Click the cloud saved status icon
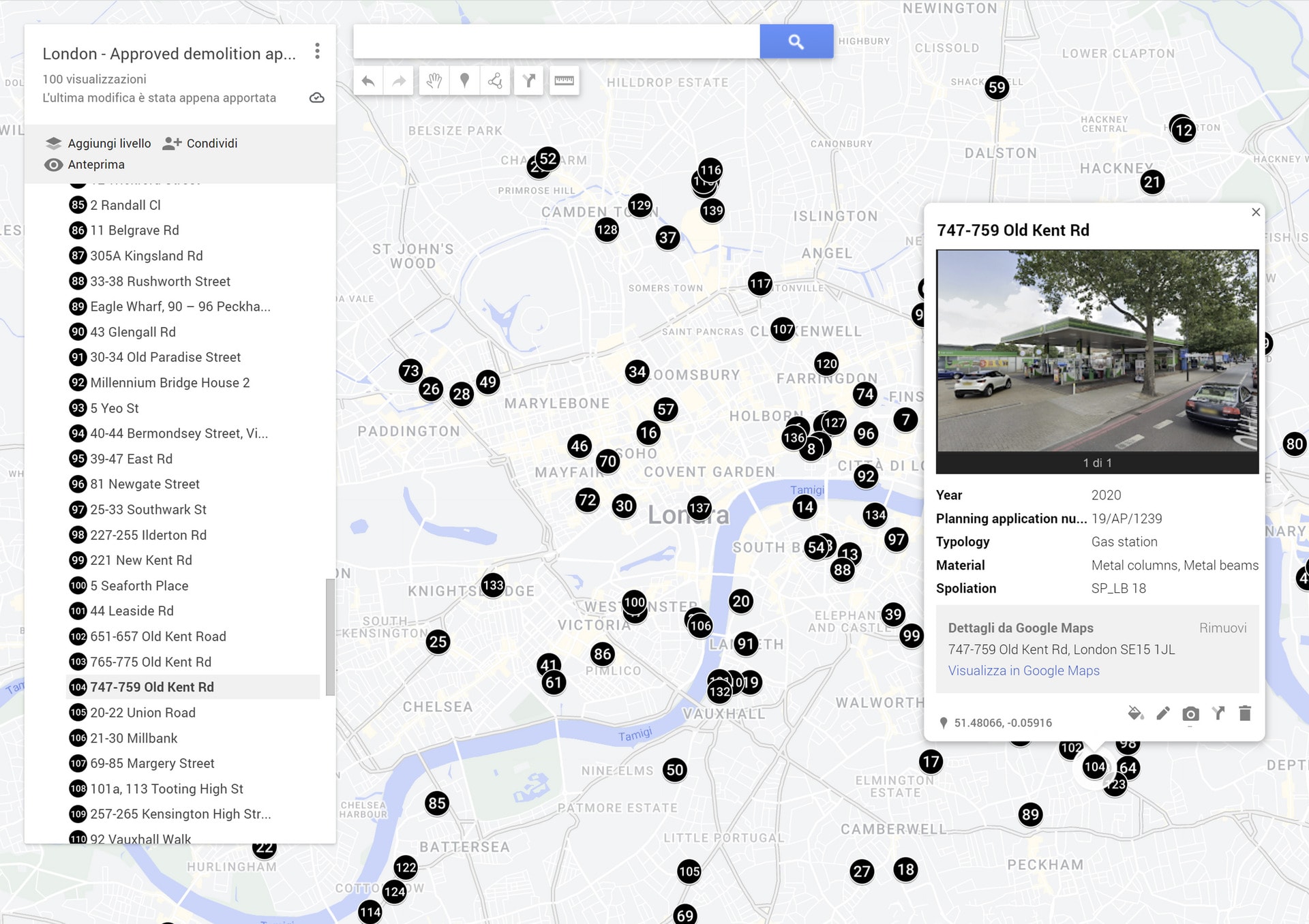 click(x=317, y=98)
